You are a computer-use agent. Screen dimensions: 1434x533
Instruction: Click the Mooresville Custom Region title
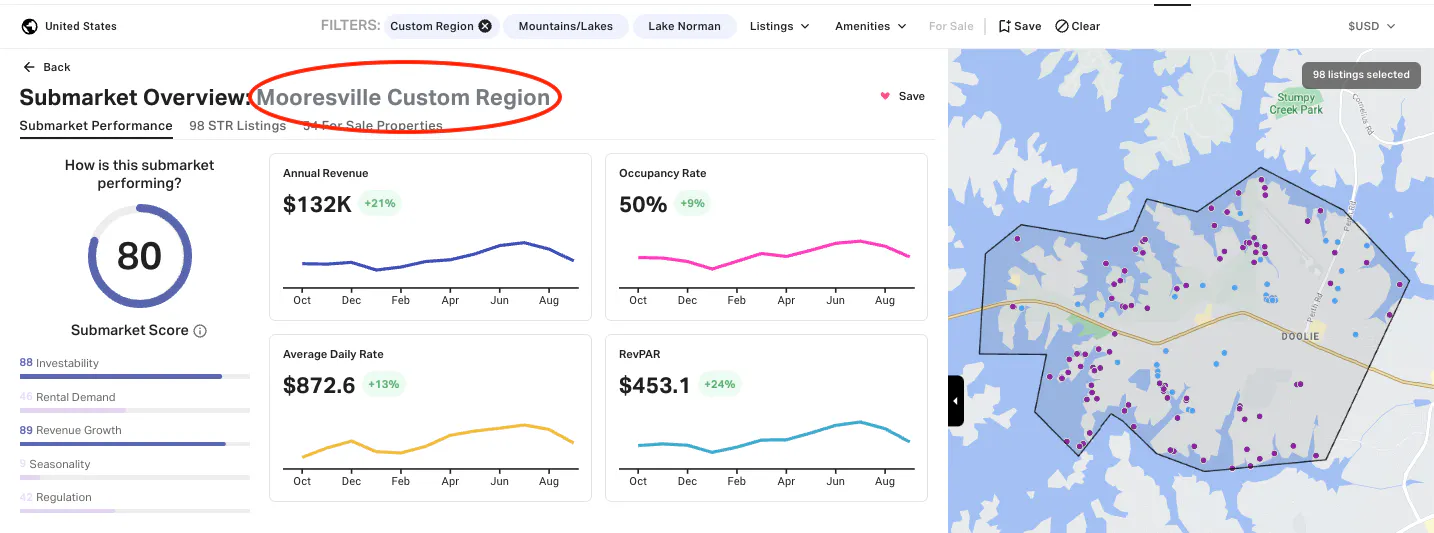(403, 98)
